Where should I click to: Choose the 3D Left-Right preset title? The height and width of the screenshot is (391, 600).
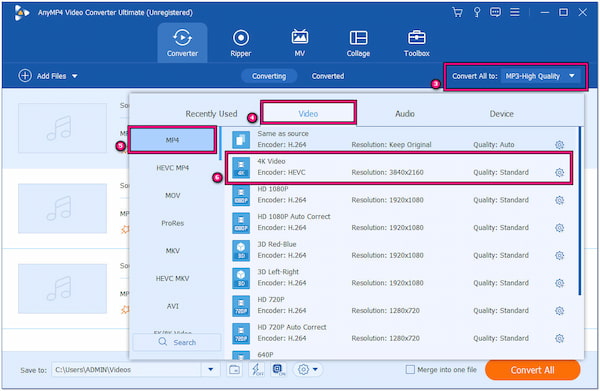pos(278,272)
